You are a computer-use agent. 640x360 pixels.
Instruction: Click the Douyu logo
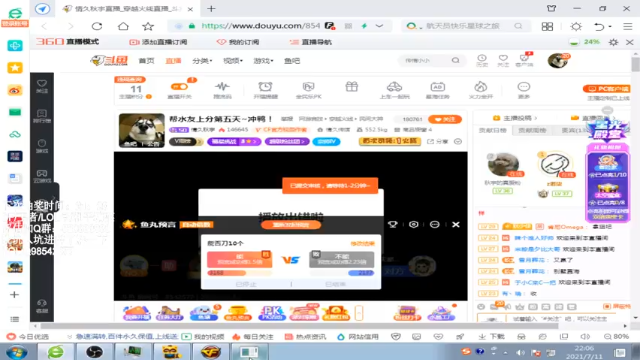coord(109,61)
